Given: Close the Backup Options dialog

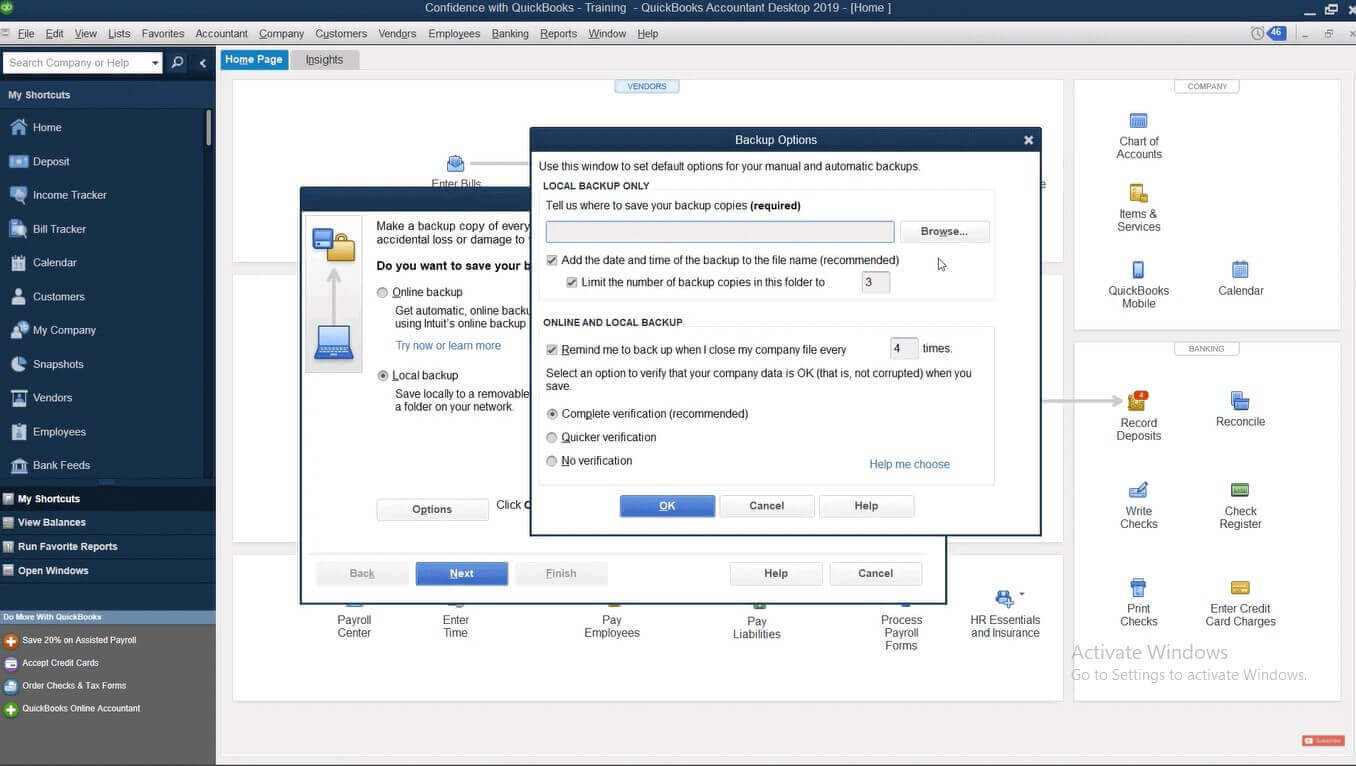Looking at the screenshot, I should (x=1028, y=141).
